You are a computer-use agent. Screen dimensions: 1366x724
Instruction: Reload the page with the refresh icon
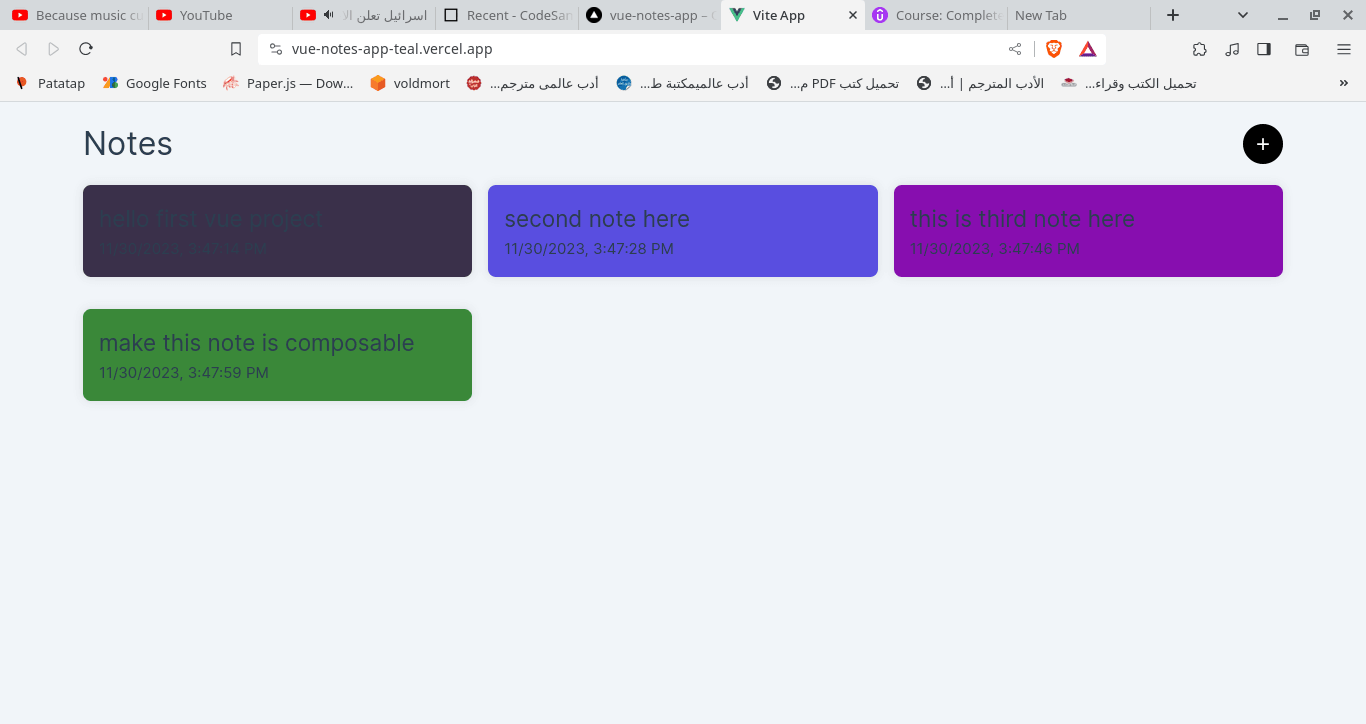pyautogui.click(x=86, y=49)
